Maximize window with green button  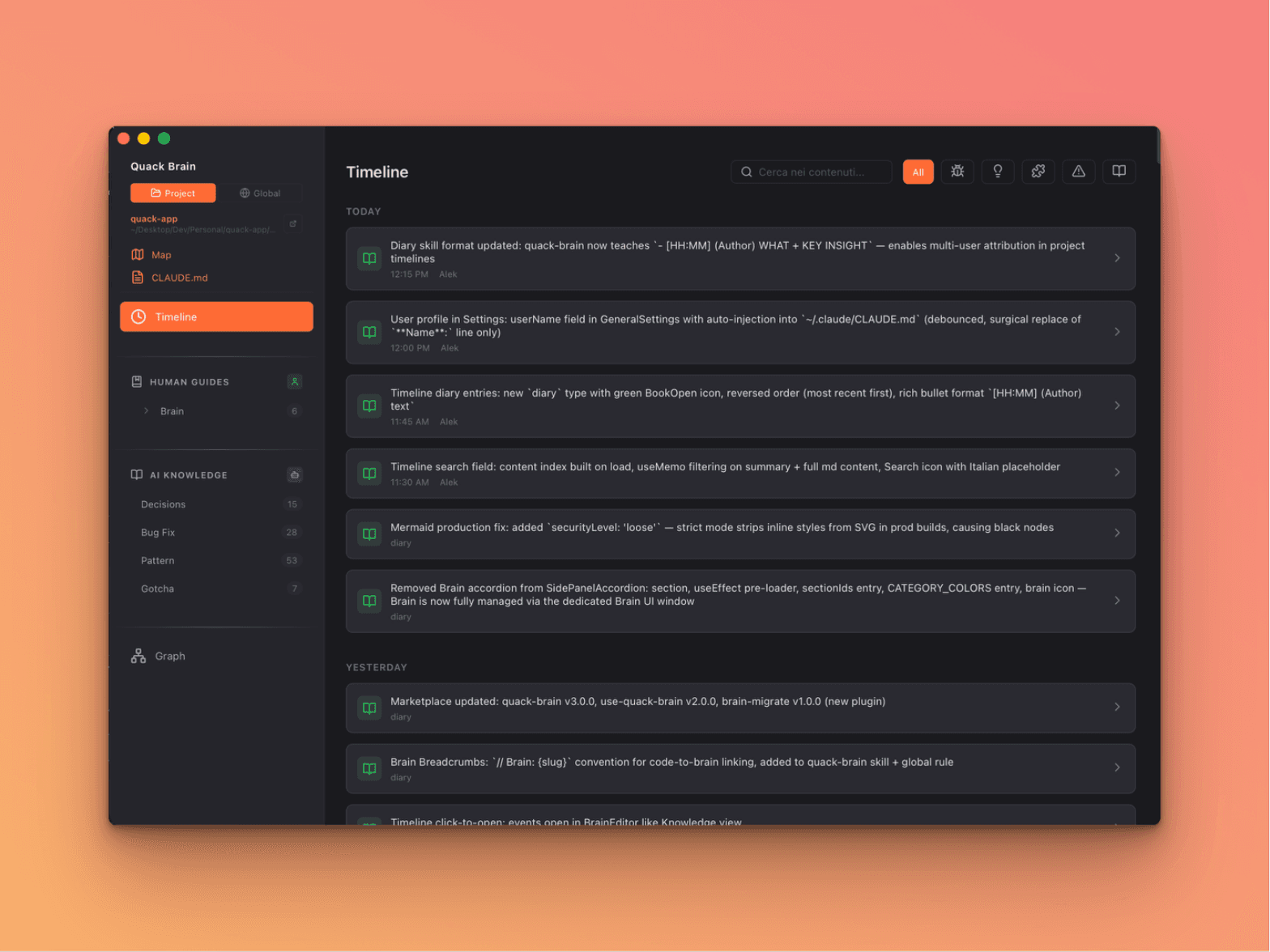[x=164, y=138]
